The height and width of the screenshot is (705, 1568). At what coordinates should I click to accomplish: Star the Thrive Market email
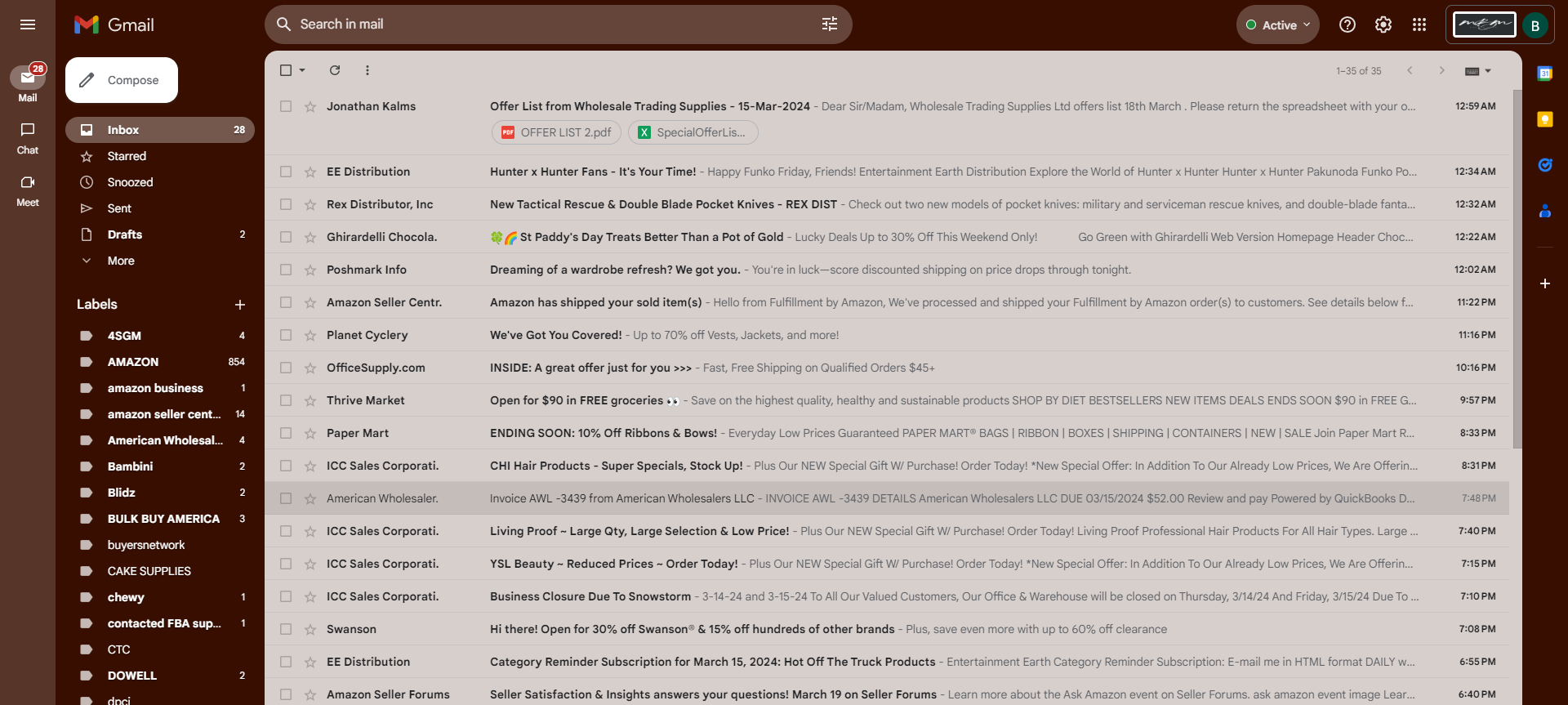click(310, 400)
